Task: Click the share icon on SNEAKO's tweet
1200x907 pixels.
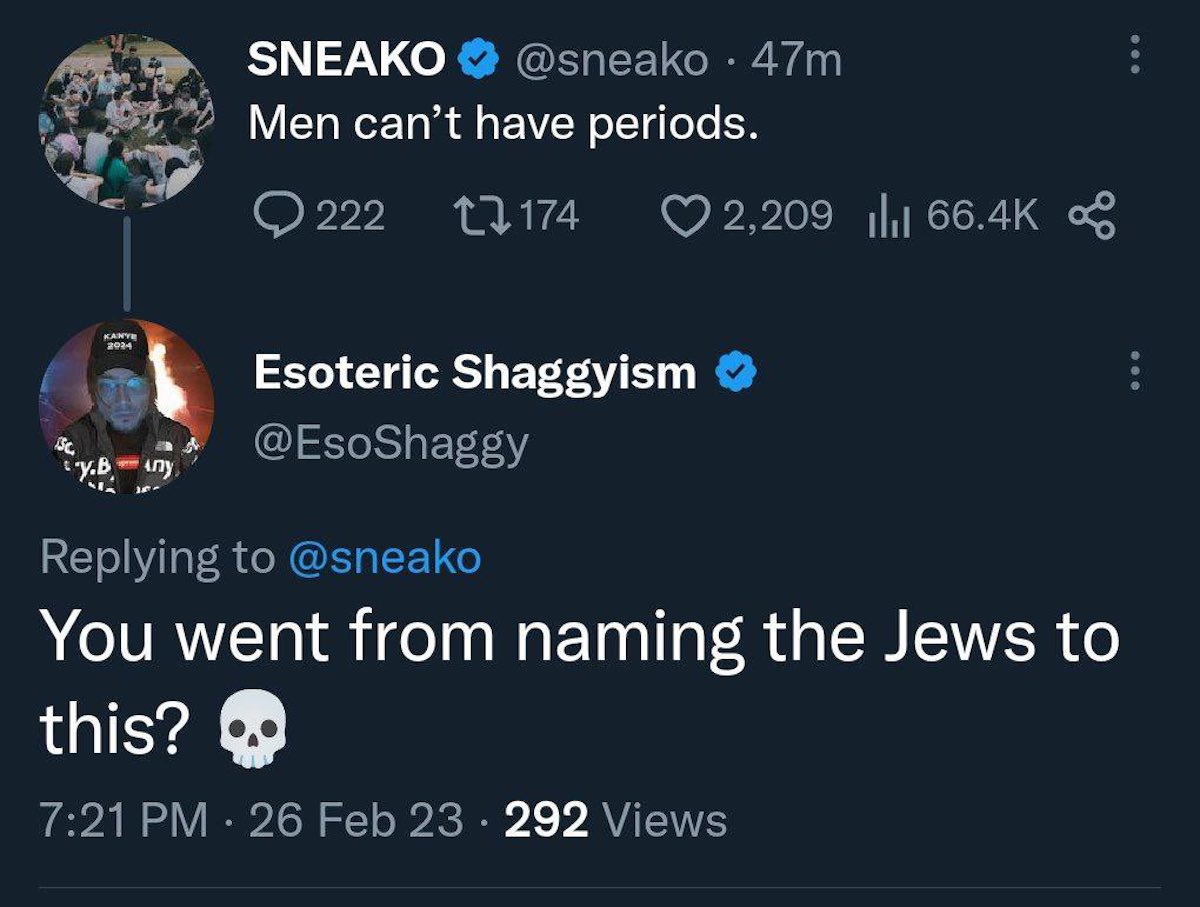Action: pos(1092,215)
